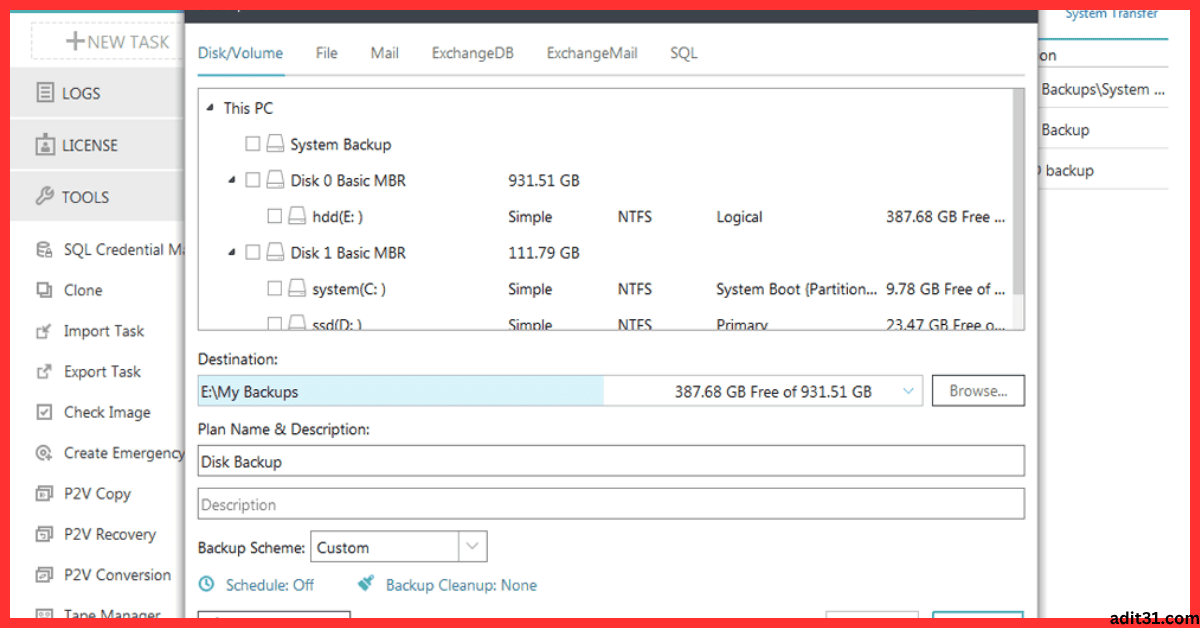This screenshot has width=1200, height=628.
Task: Click the Browse button for destination
Action: tap(978, 390)
